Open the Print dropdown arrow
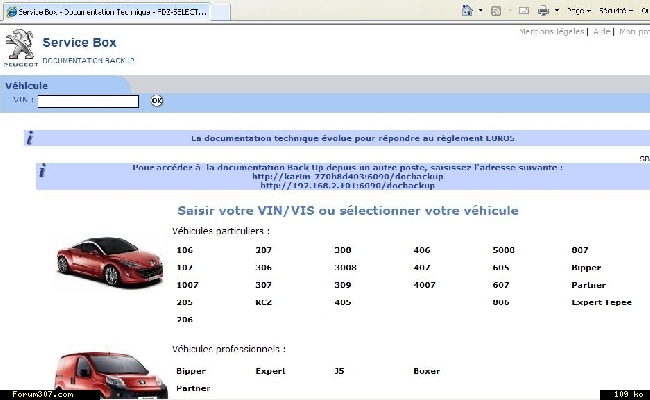Image resolution: width=650 pixels, height=400 pixels. (557, 10)
